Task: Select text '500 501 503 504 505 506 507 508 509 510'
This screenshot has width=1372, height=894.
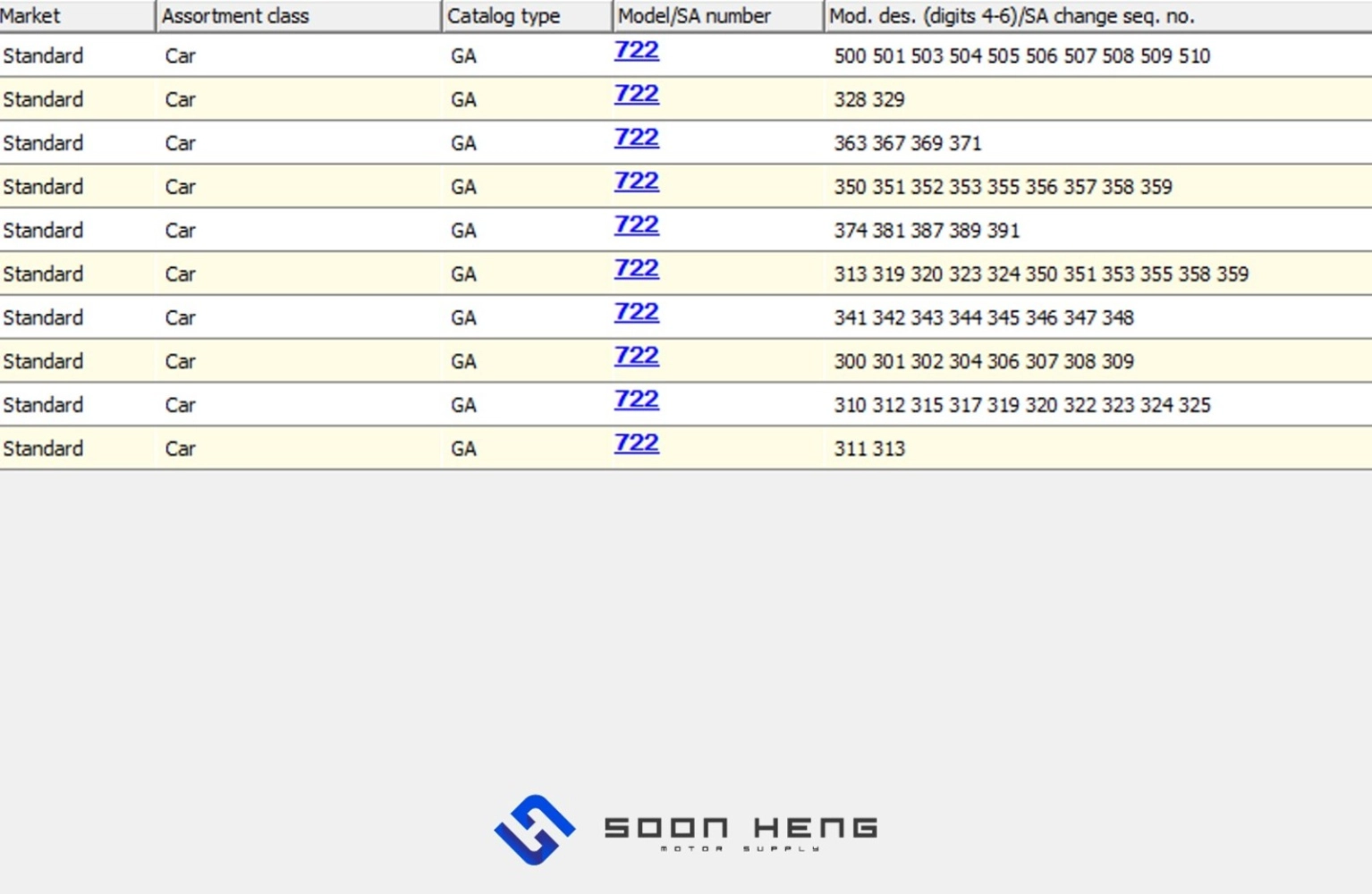Action: (1022, 56)
